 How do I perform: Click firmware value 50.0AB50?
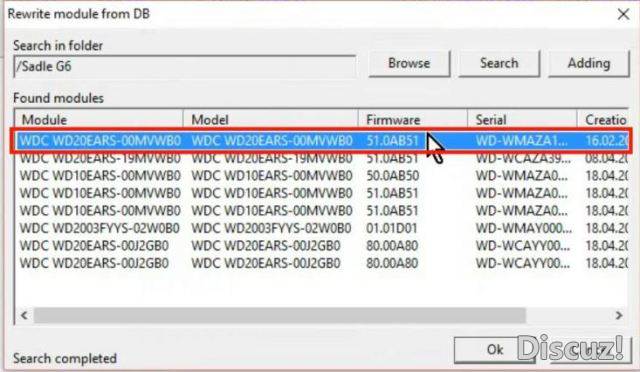(392, 176)
